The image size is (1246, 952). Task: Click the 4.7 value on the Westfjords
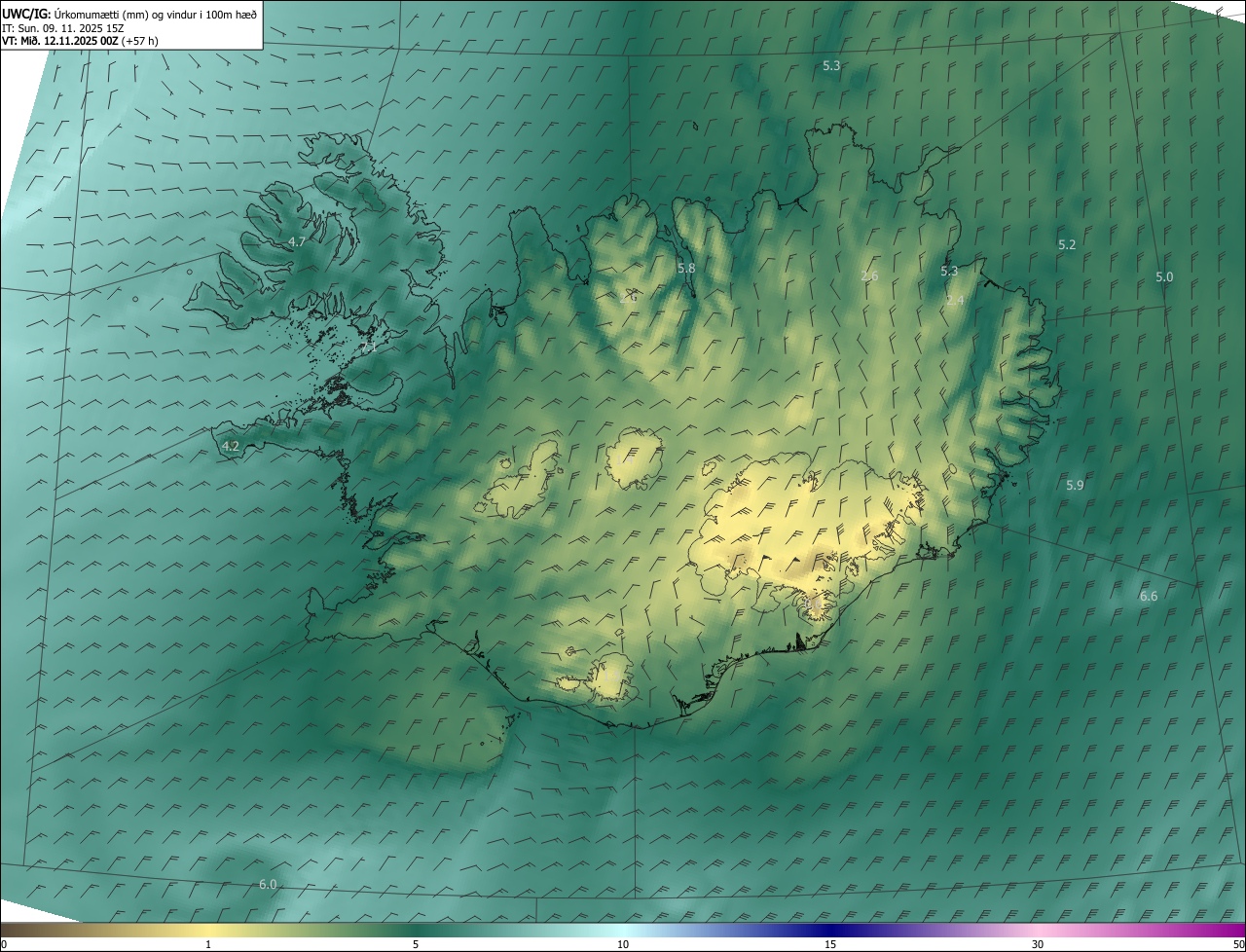click(298, 241)
